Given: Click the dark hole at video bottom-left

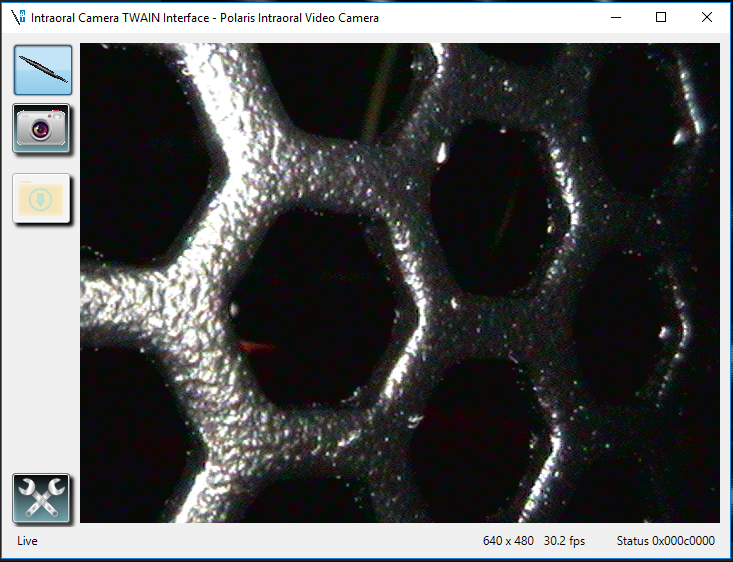Looking at the screenshot, I should (x=125, y=440).
